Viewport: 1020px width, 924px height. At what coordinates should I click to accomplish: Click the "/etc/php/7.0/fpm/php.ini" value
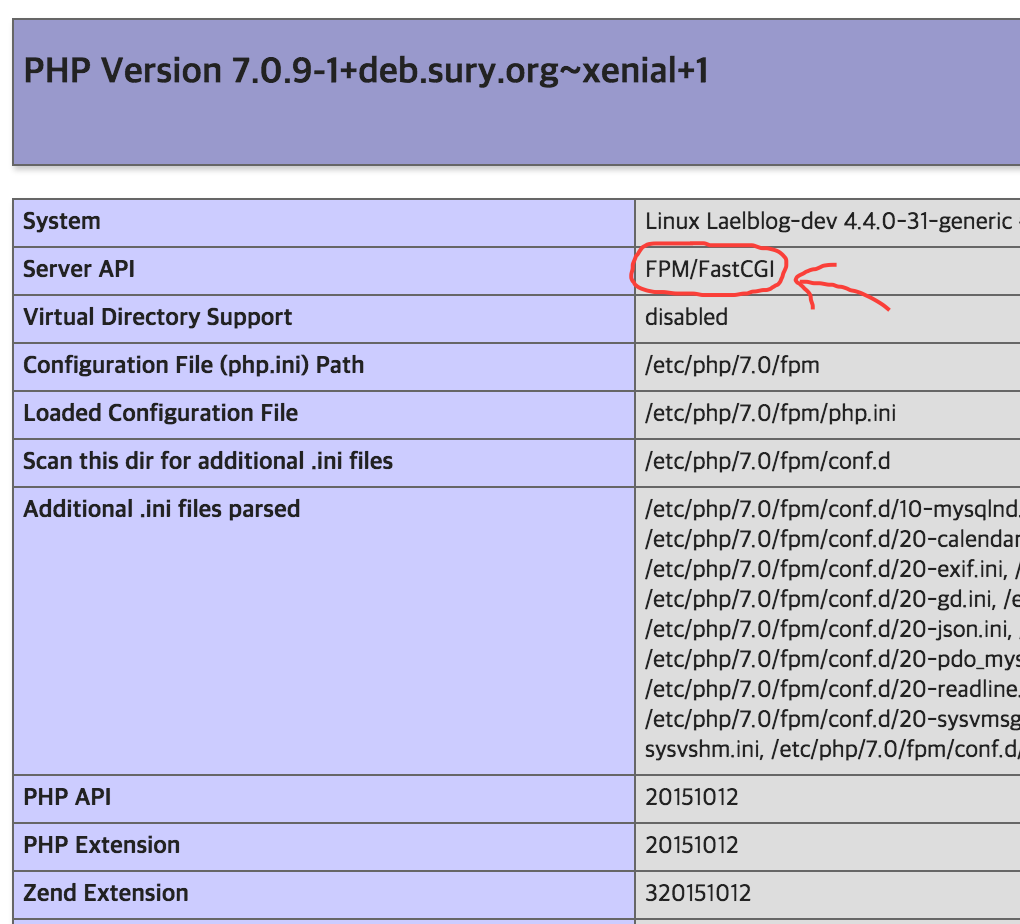point(770,413)
